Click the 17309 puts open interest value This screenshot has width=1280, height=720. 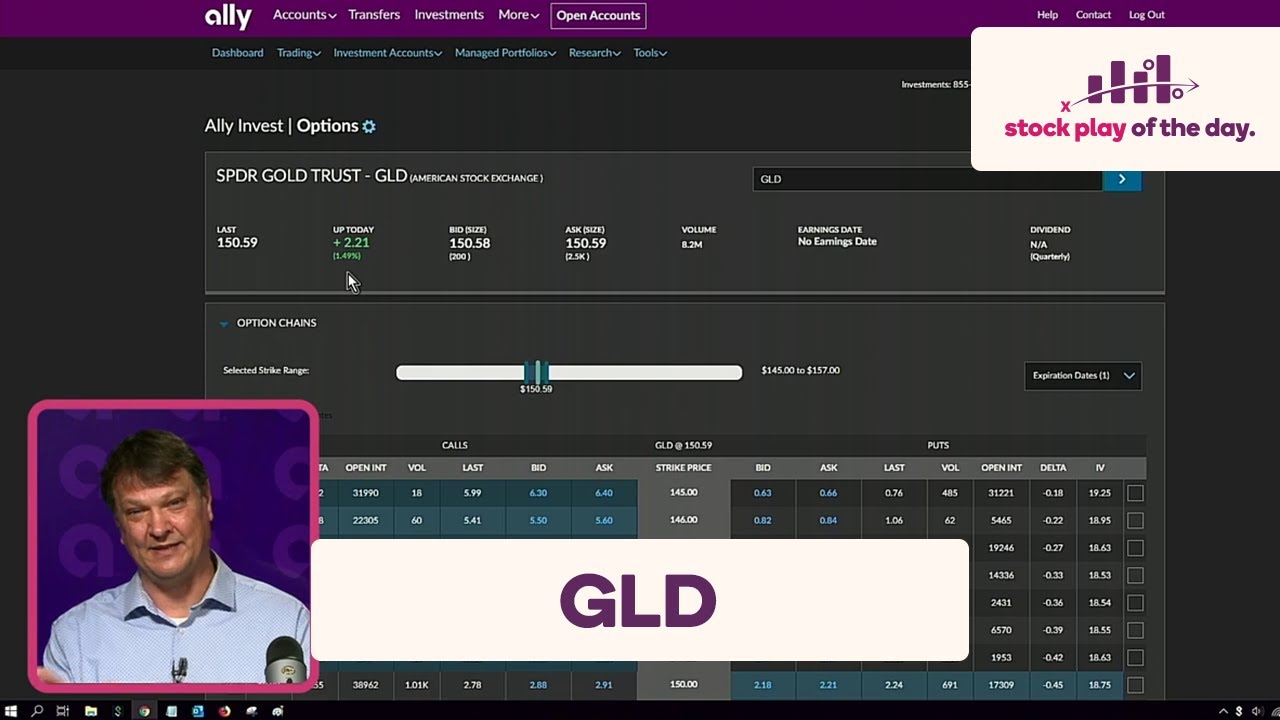tap(1002, 685)
